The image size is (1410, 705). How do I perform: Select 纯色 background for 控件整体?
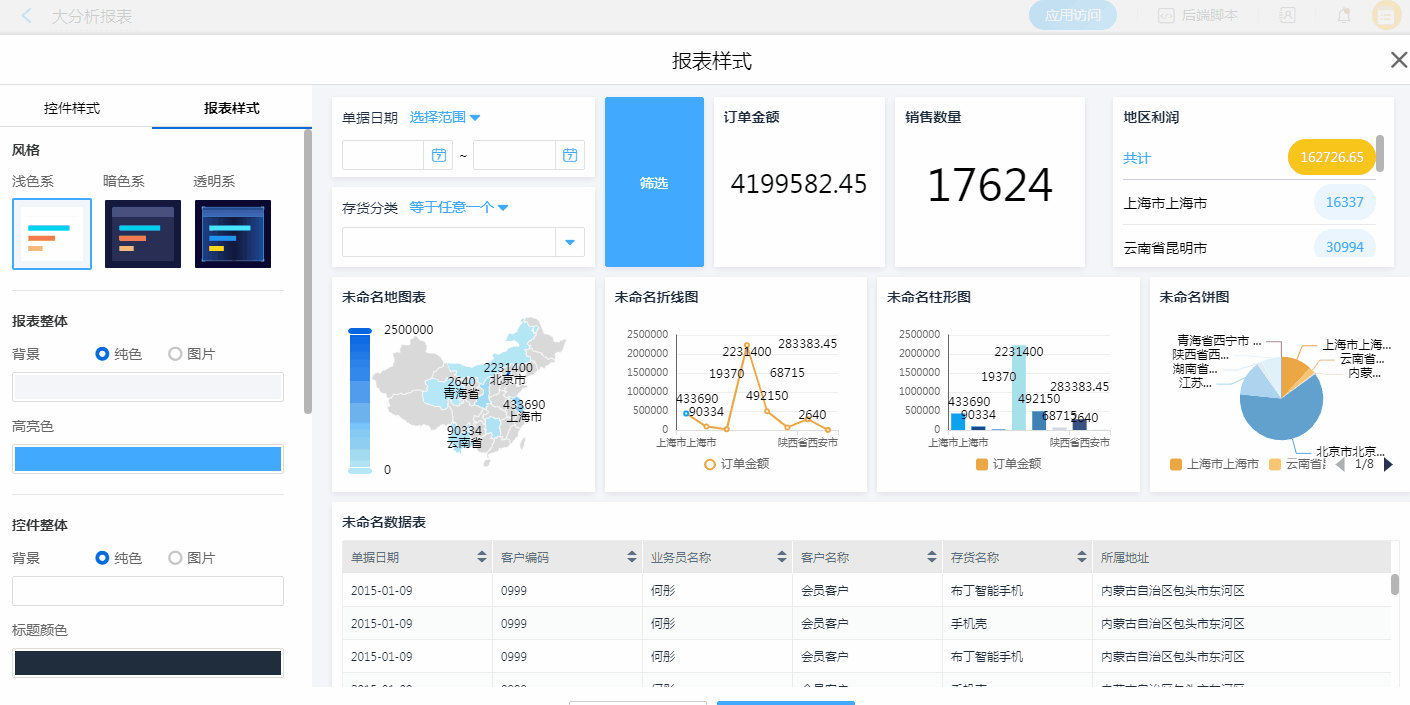coord(102,558)
